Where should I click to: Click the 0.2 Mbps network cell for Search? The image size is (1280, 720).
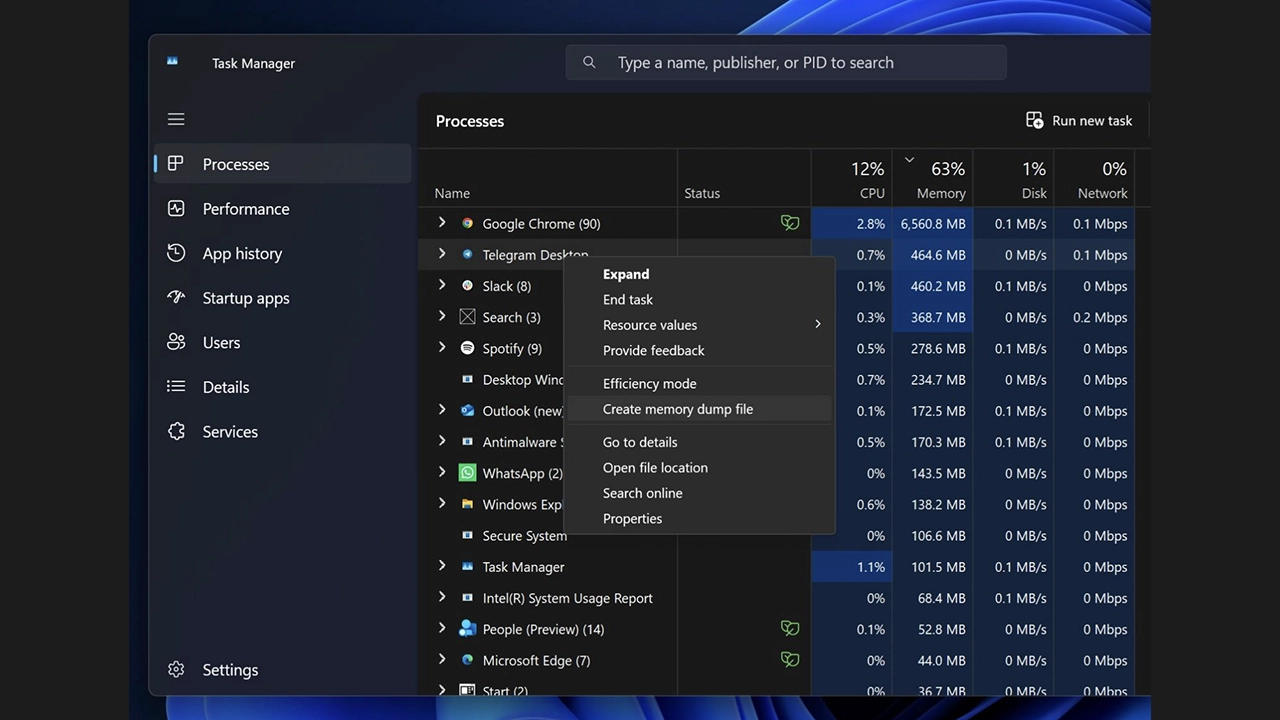(x=1094, y=317)
